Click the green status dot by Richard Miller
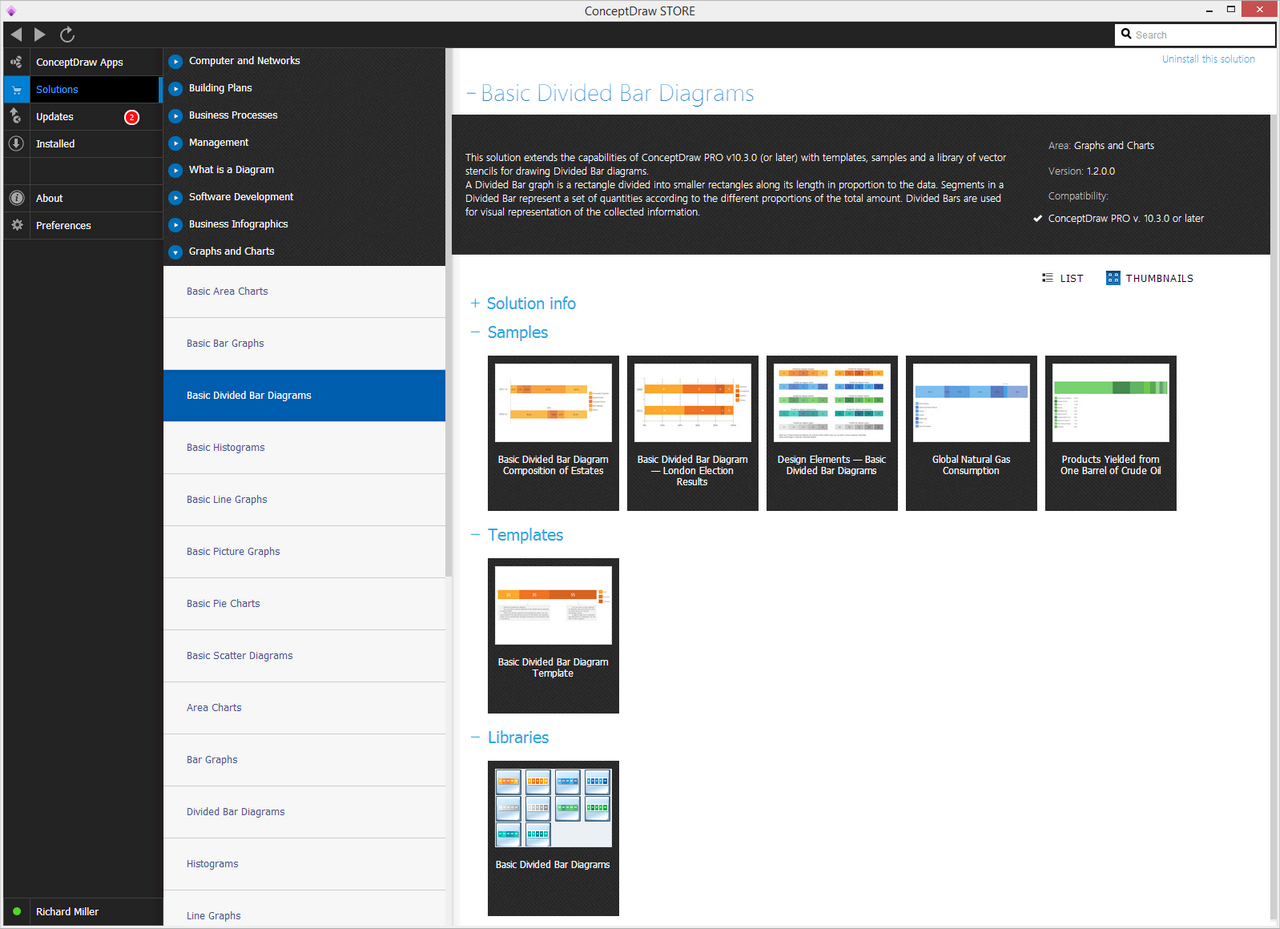 (17, 912)
